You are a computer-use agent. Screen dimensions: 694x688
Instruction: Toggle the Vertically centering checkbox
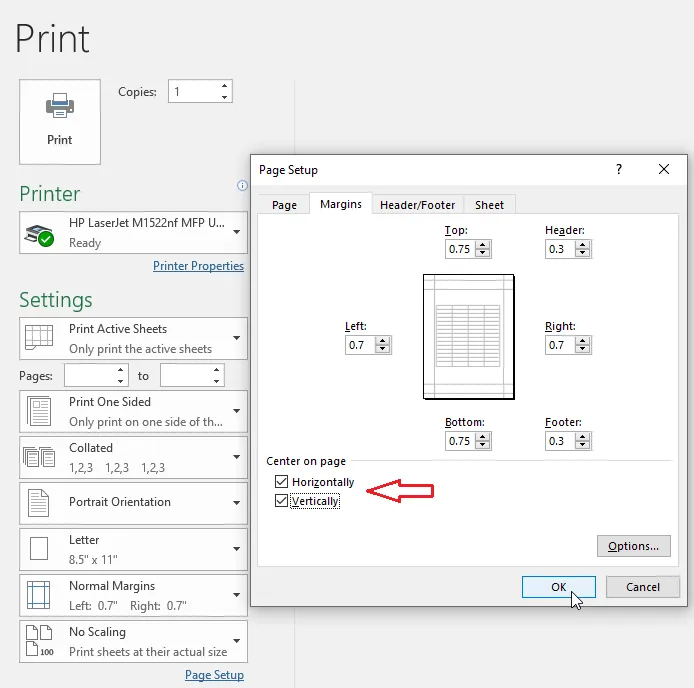pyautogui.click(x=281, y=501)
